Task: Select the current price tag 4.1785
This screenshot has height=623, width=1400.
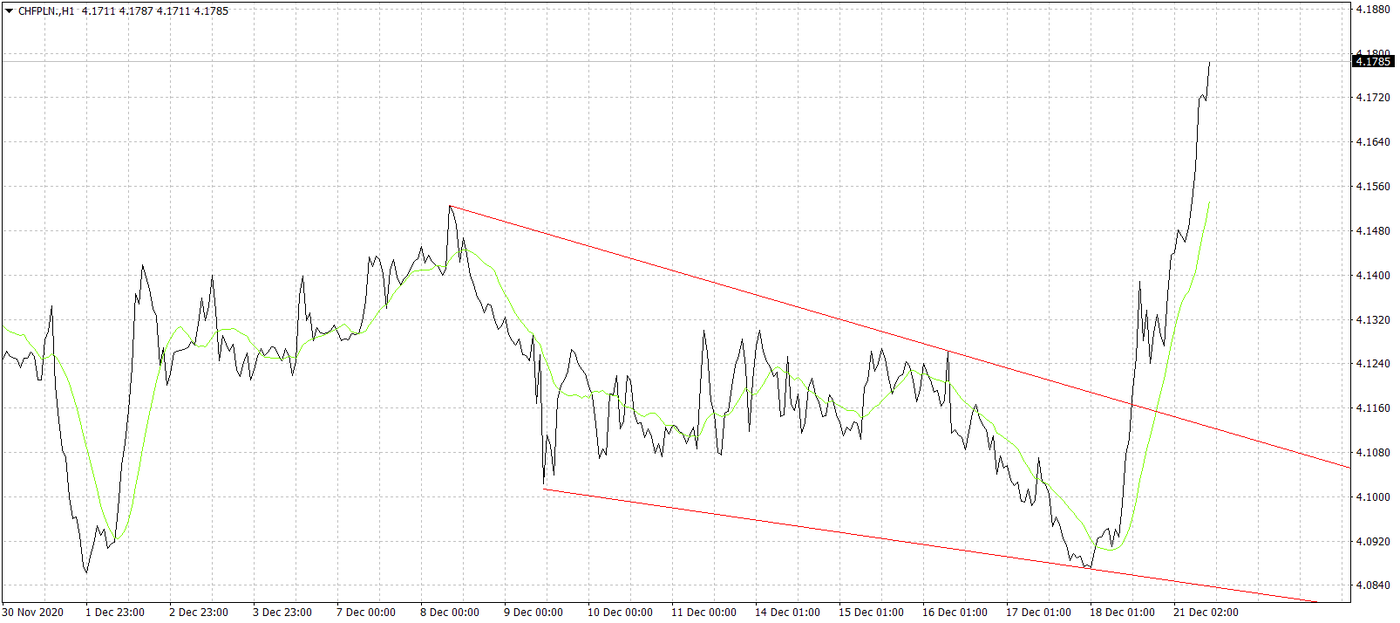Action: tap(1372, 61)
